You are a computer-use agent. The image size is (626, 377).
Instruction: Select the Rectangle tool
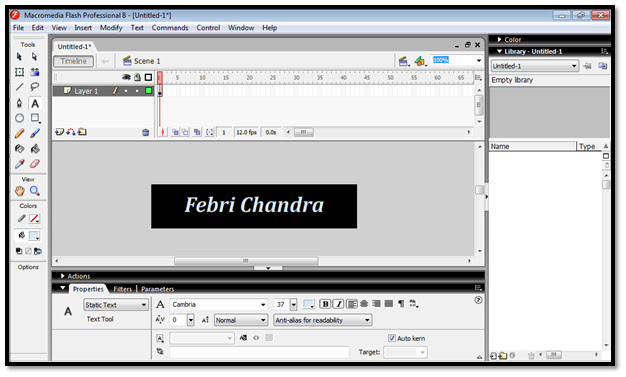(35, 118)
